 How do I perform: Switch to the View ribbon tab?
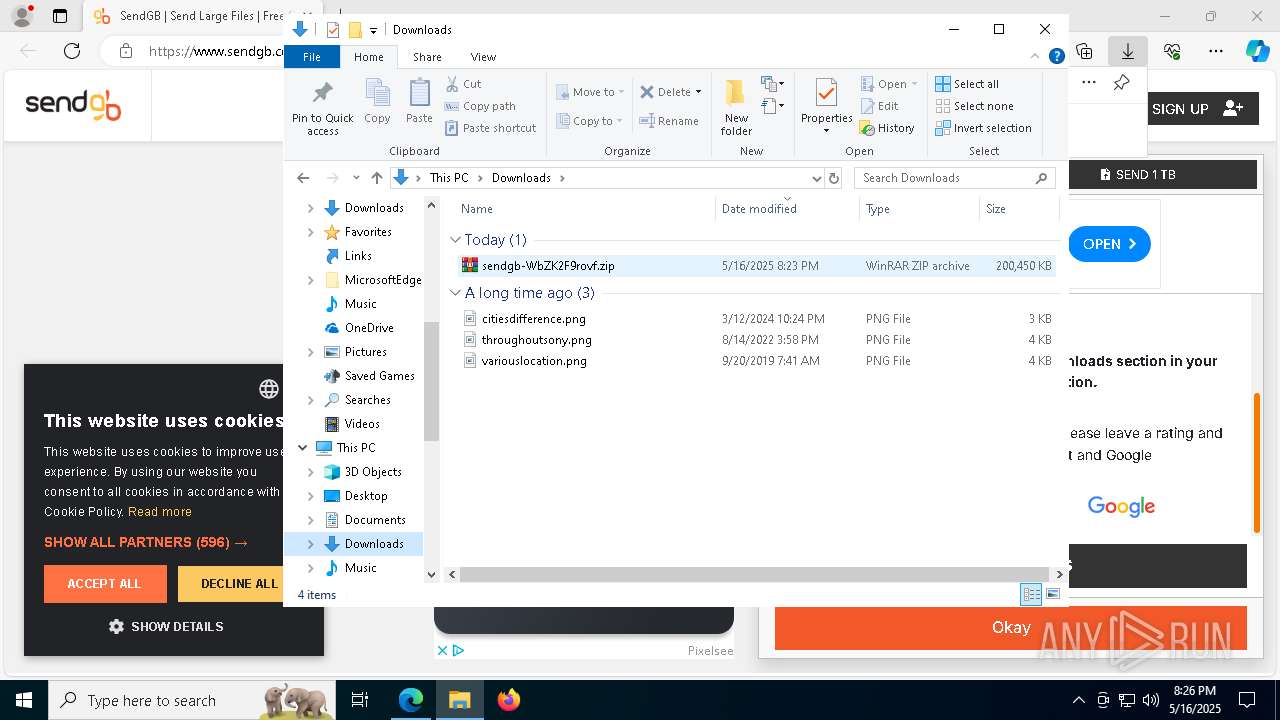[483, 57]
